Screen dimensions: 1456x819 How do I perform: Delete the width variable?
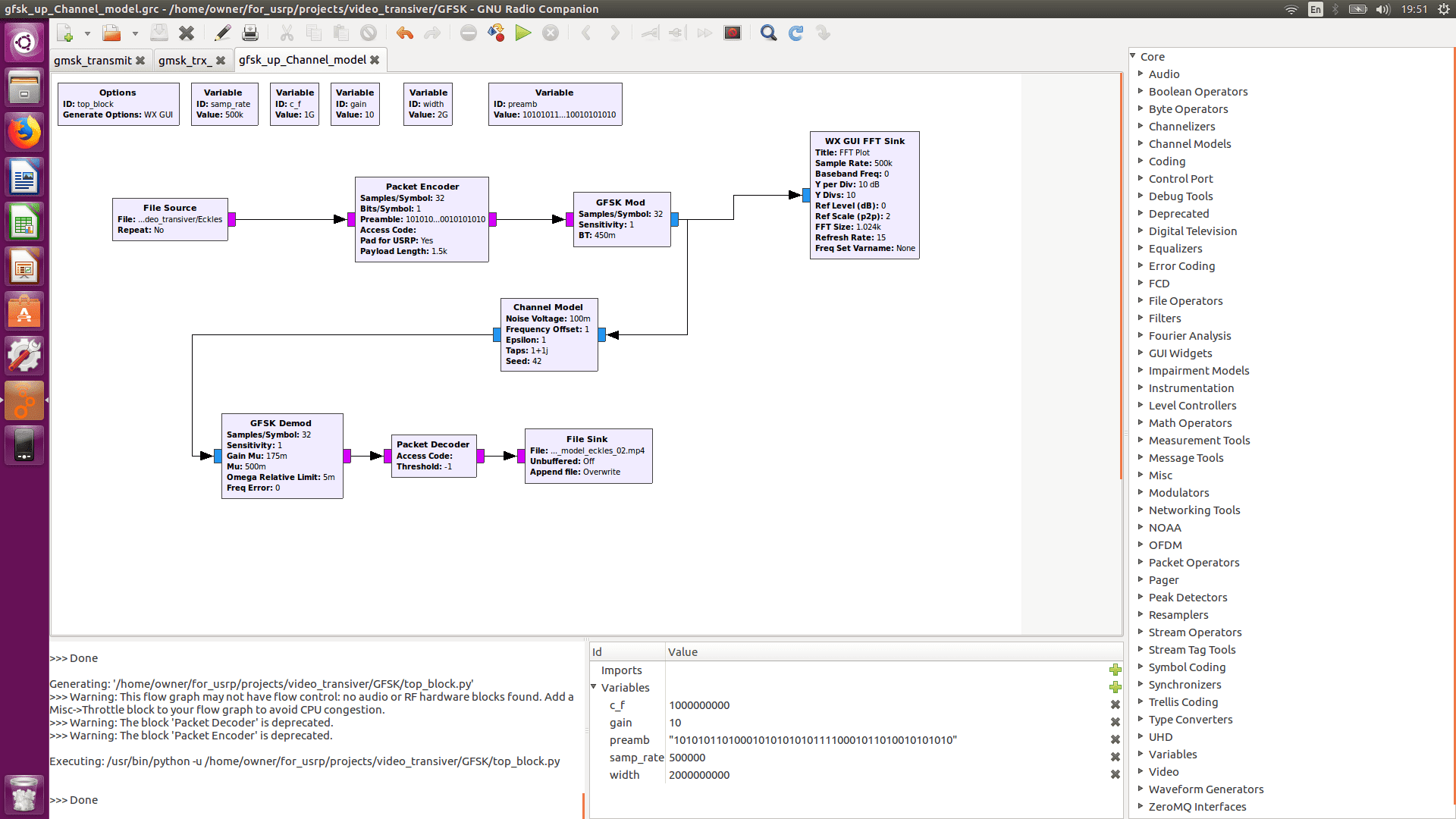point(1115,774)
